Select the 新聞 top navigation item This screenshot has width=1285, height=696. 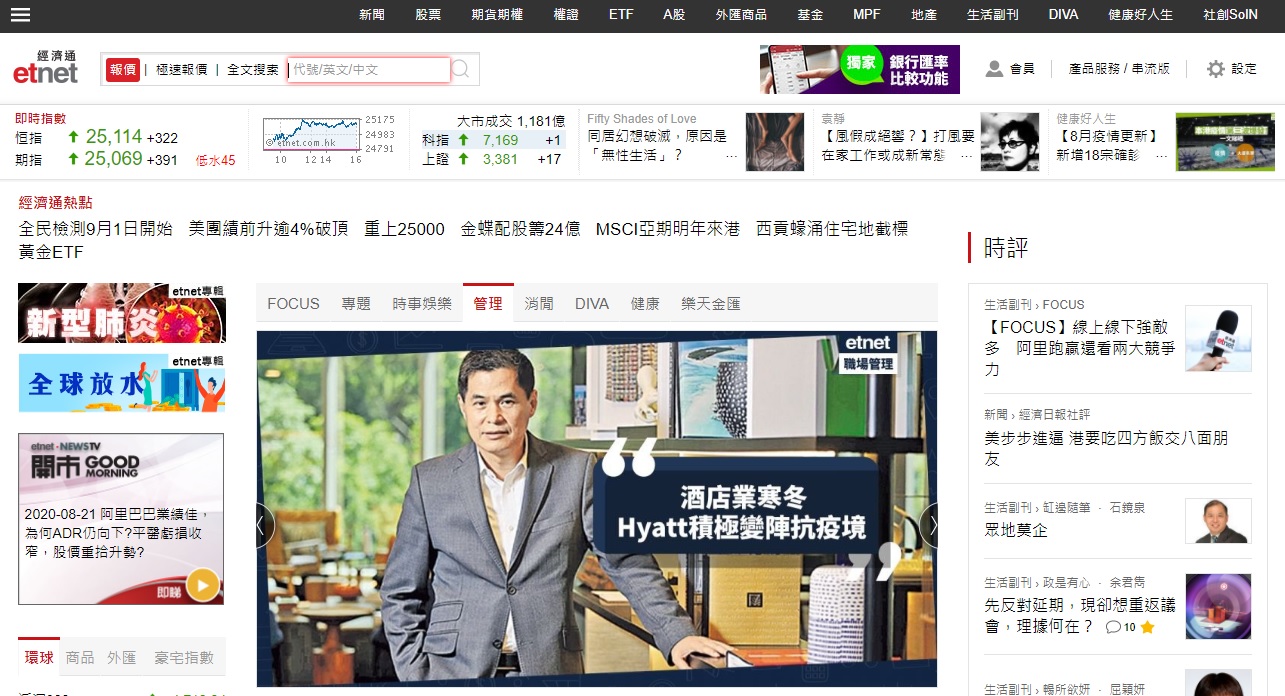[372, 15]
